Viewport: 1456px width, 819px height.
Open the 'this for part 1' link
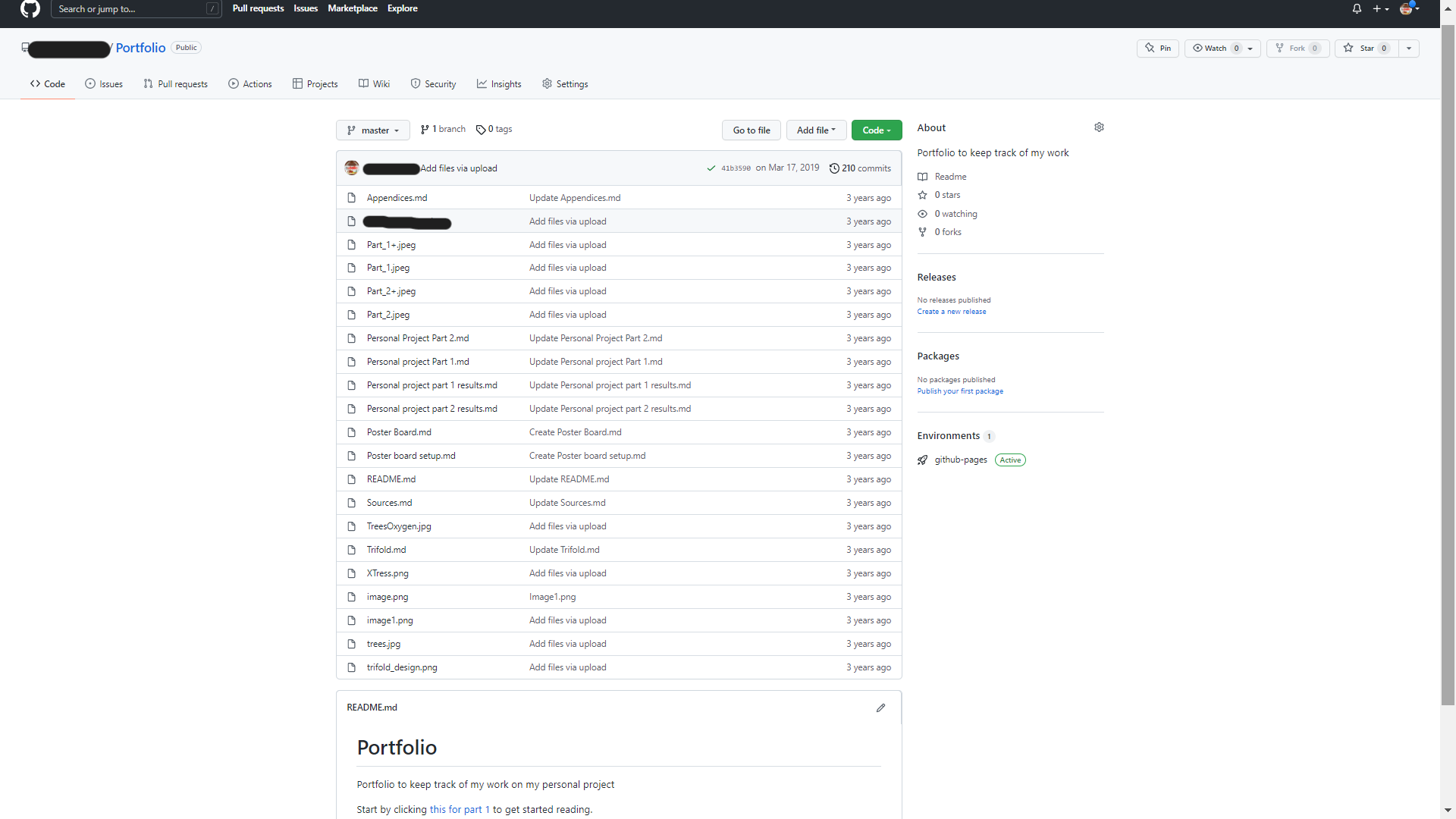coord(459,809)
